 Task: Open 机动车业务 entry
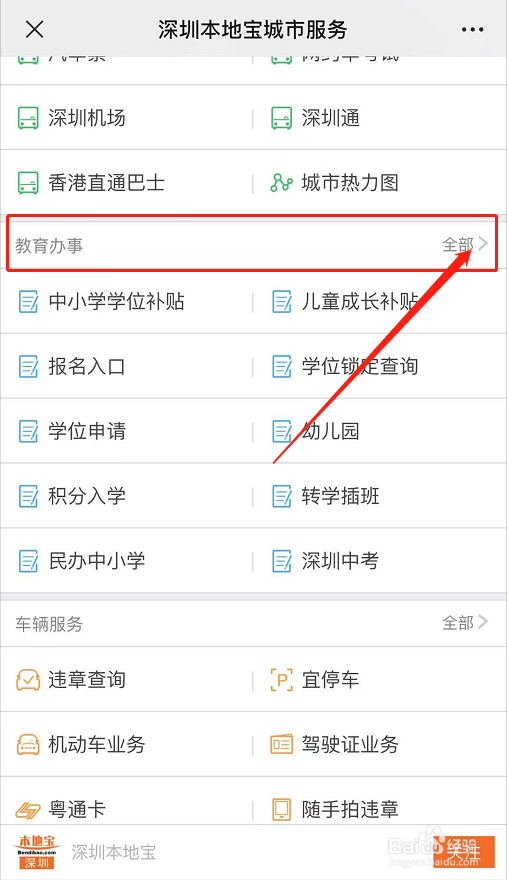97,745
